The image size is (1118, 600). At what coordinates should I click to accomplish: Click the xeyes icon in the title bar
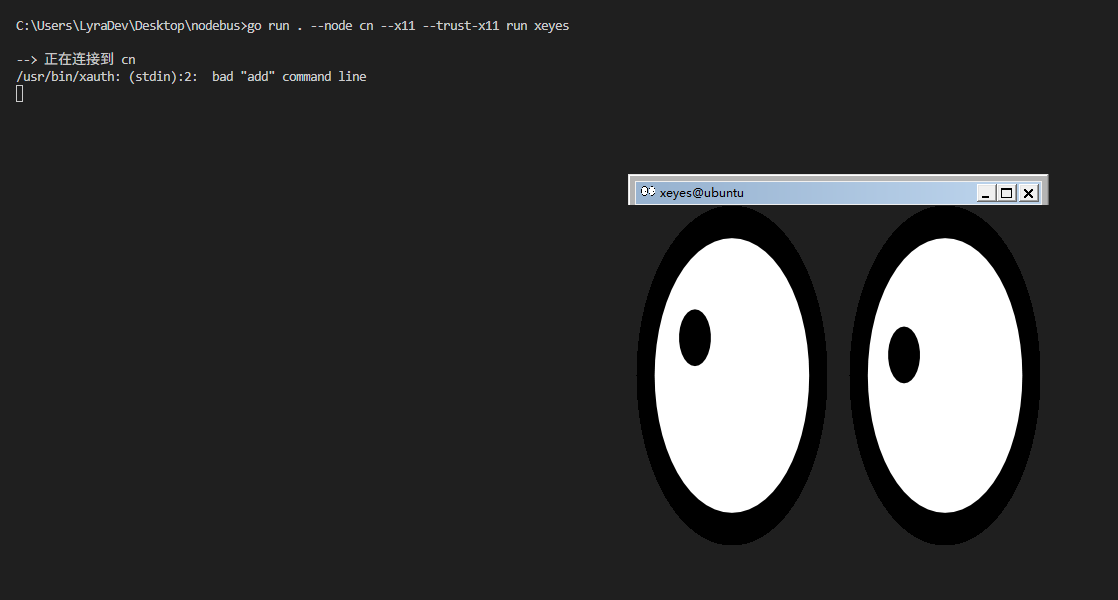[647, 192]
